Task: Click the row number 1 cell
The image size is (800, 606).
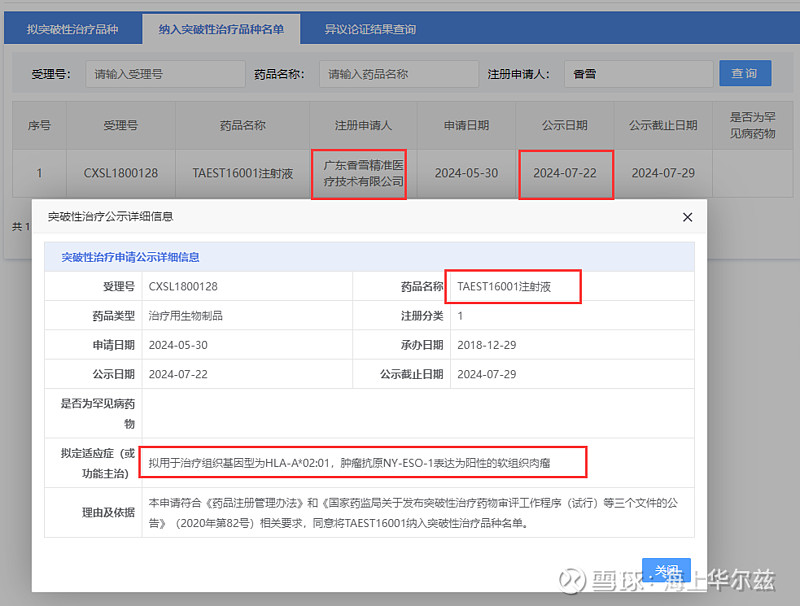Action: pos(39,173)
